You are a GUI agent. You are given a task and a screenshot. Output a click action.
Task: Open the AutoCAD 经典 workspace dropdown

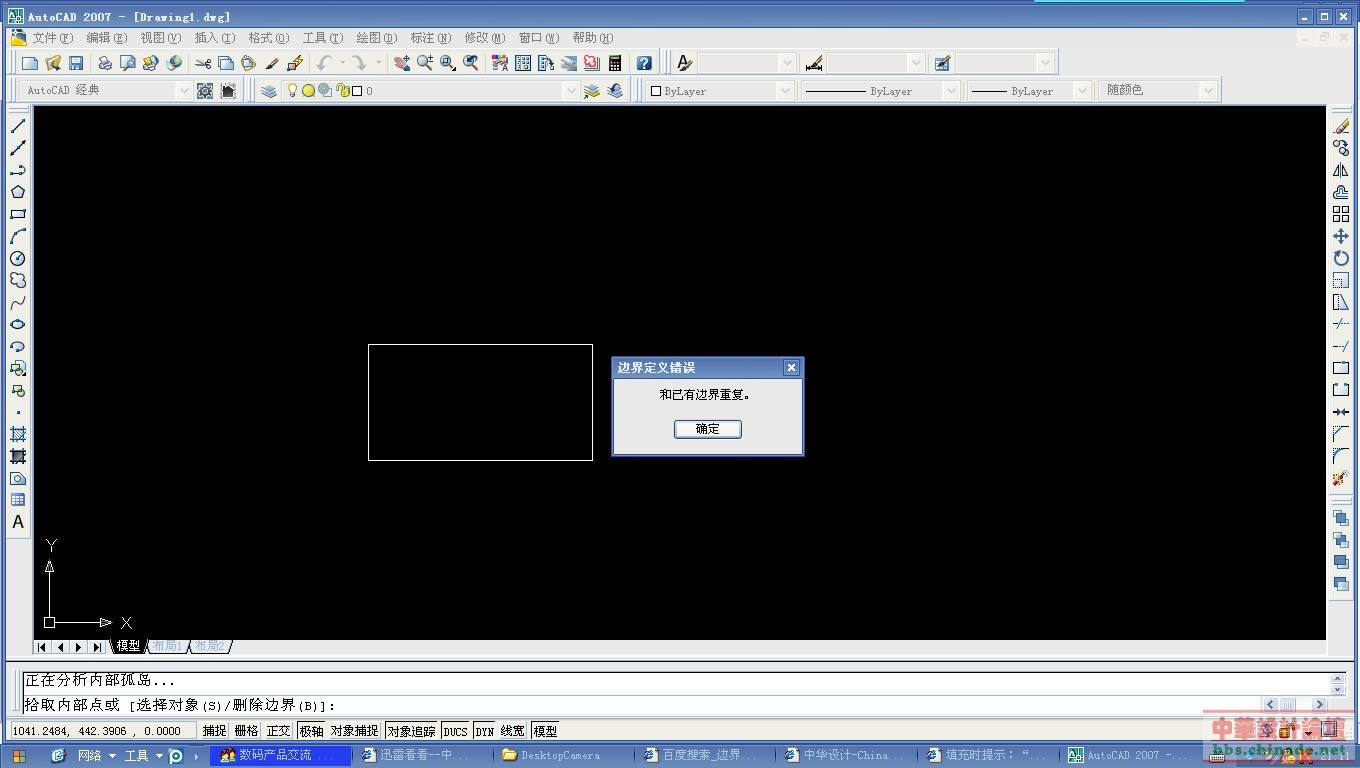click(x=183, y=90)
